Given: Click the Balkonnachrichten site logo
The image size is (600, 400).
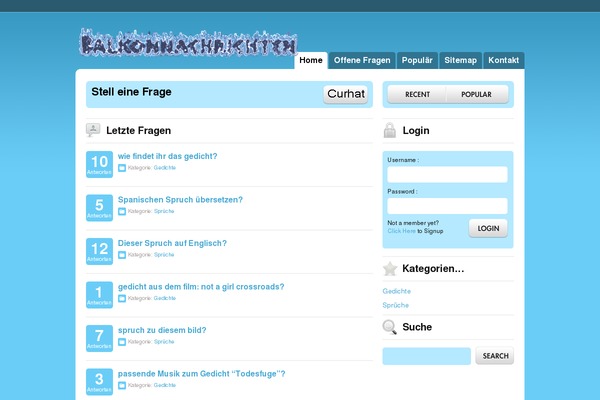Looking at the screenshot, I should 188,43.
